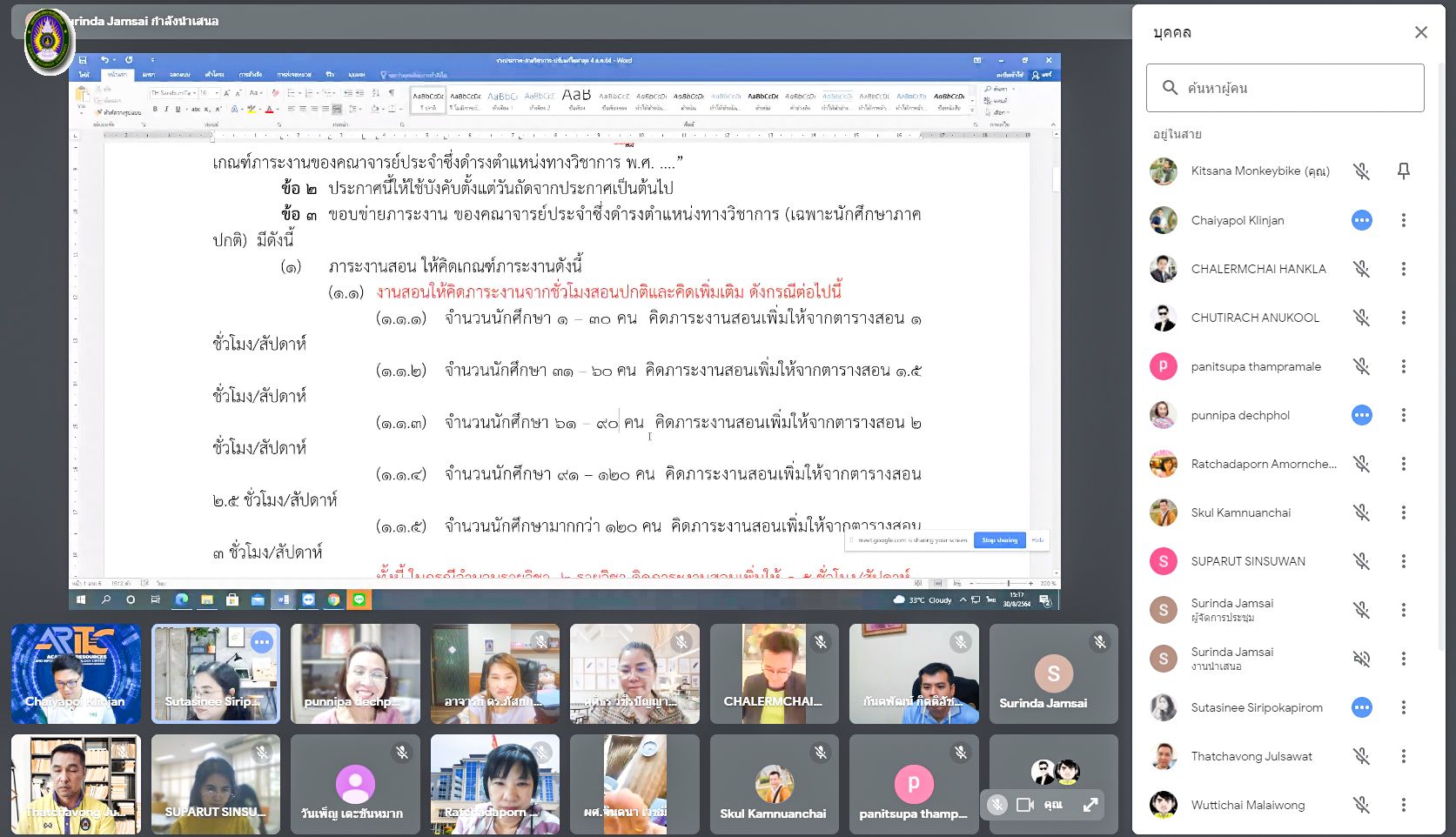
Task: Toggle your camera on self-view tile
Action: click(x=1025, y=805)
